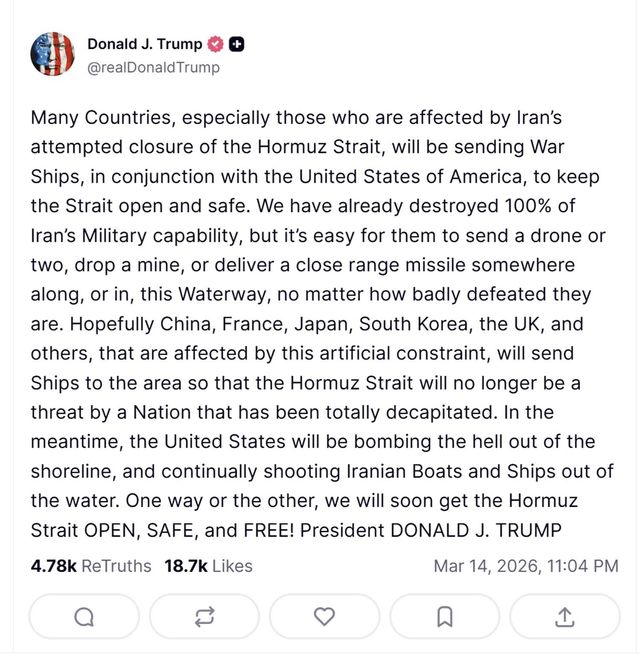Image resolution: width=640 pixels, height=656 pixels.
Task: Click the 11:04 PM time text
Action: click(x=582, y=566)
